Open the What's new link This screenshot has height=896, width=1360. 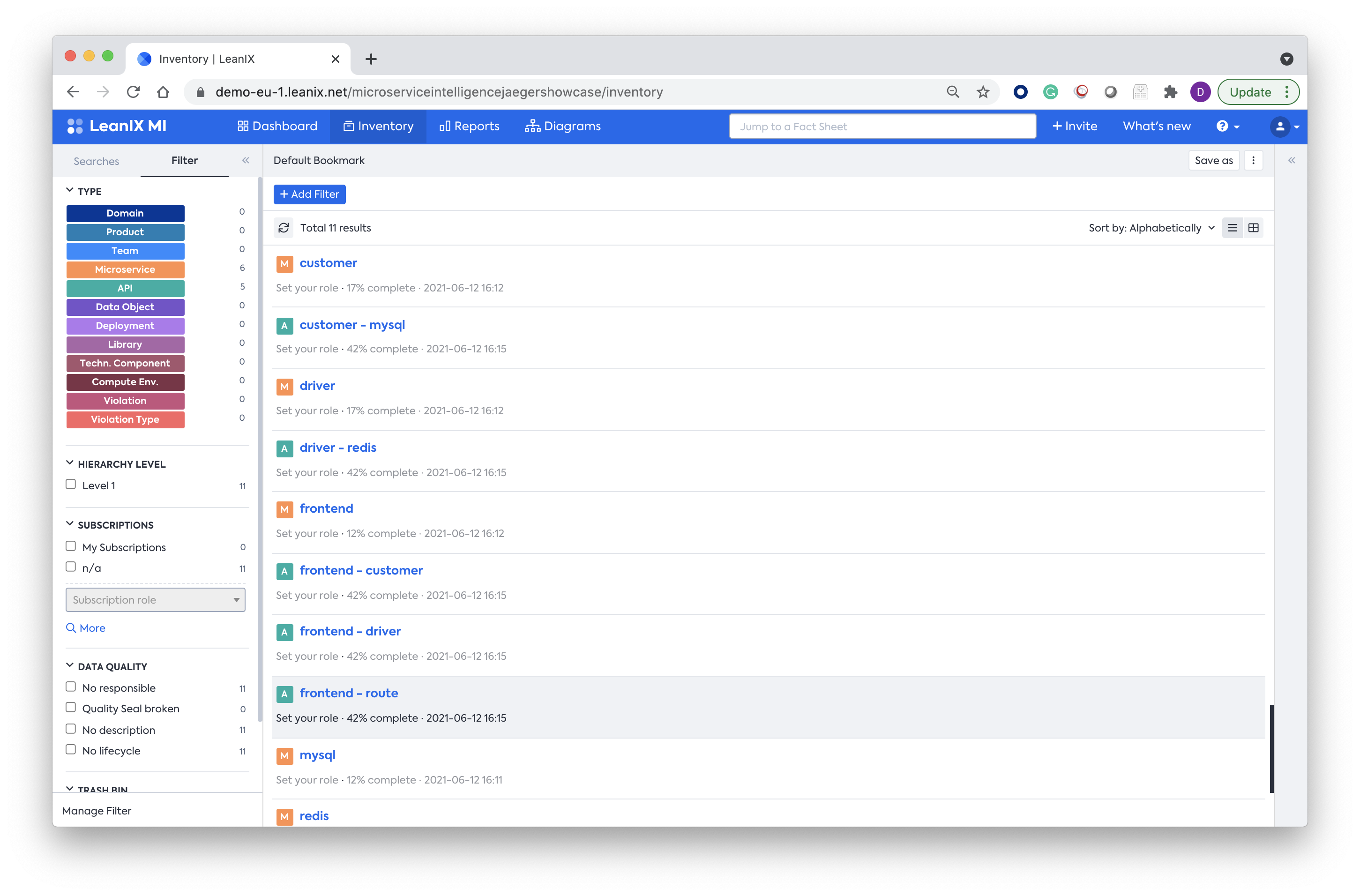coord(1157,126)
